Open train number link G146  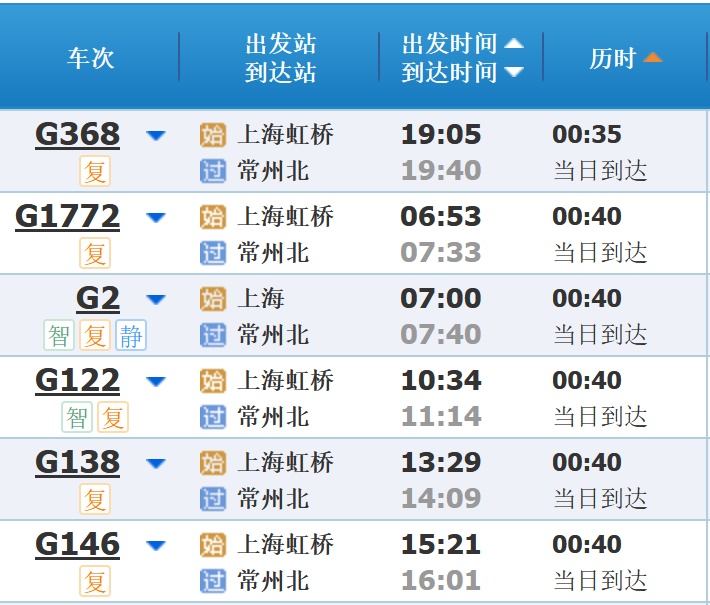77,545
